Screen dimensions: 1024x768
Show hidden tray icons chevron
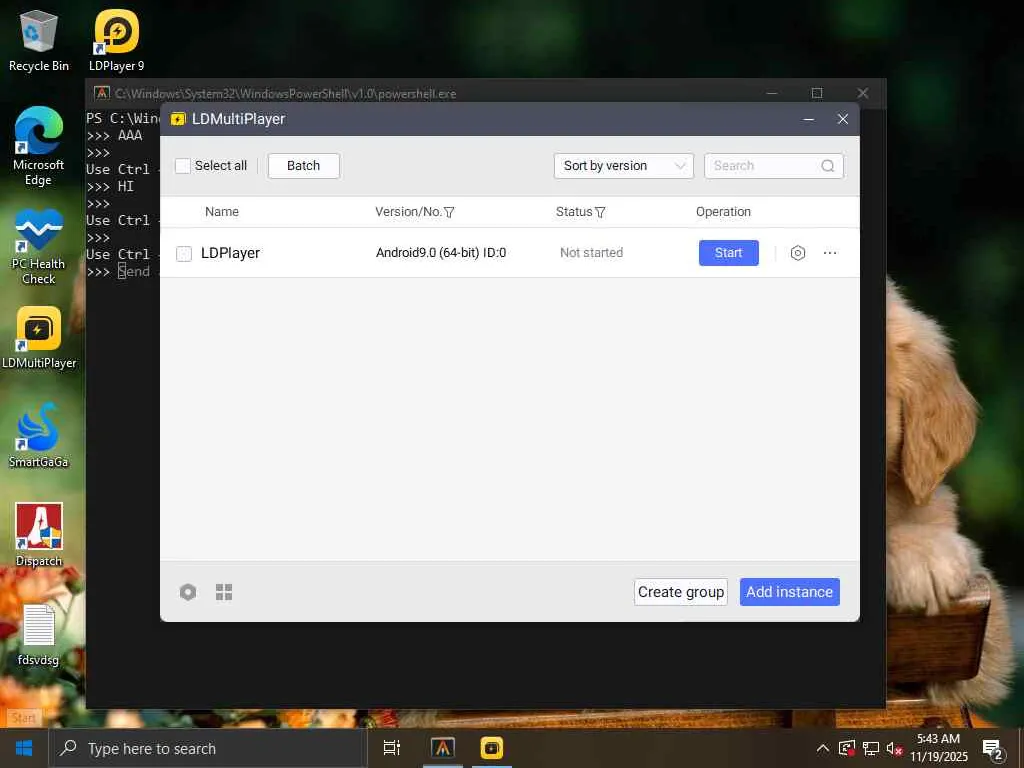(x=823, y=748)
